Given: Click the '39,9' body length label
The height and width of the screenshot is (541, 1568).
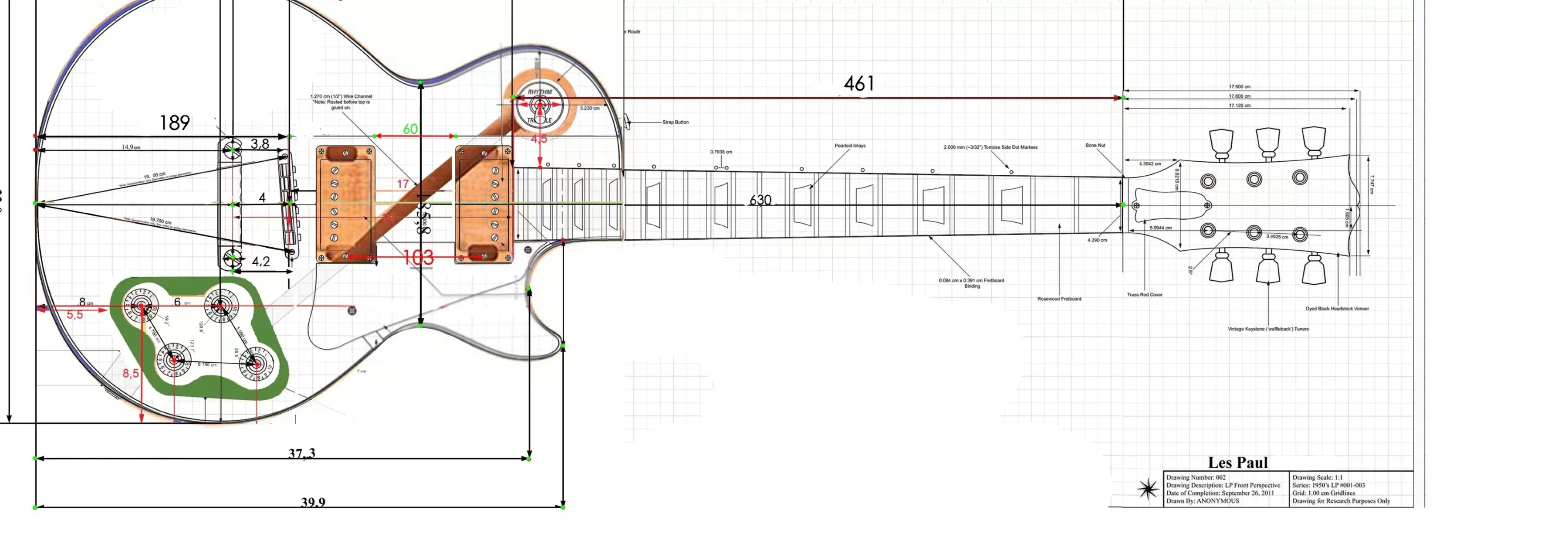Looking at the screenshot, I should coord(313,502).
